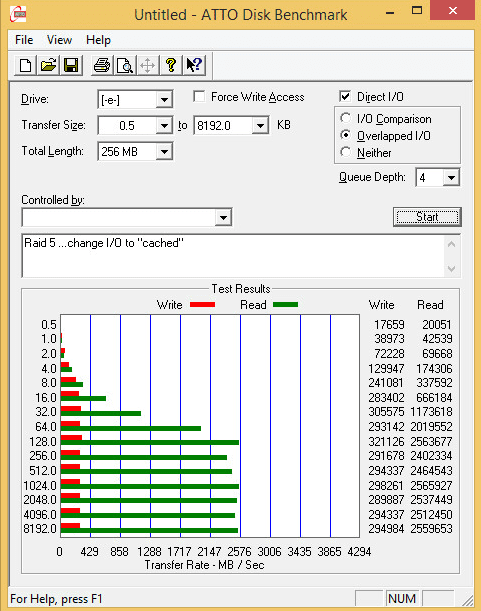Click the Read value 2563677
Screen dimensions: 481x611
[431, 441]
